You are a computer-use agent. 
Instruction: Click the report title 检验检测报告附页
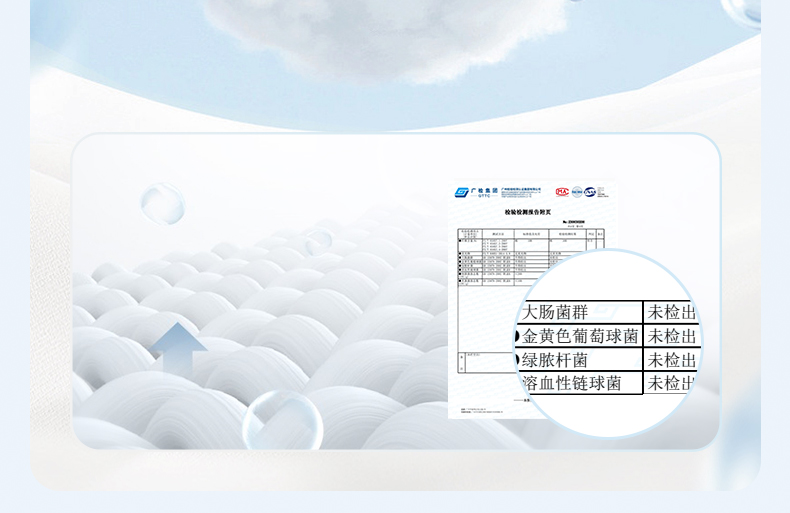tap(527, 212)
